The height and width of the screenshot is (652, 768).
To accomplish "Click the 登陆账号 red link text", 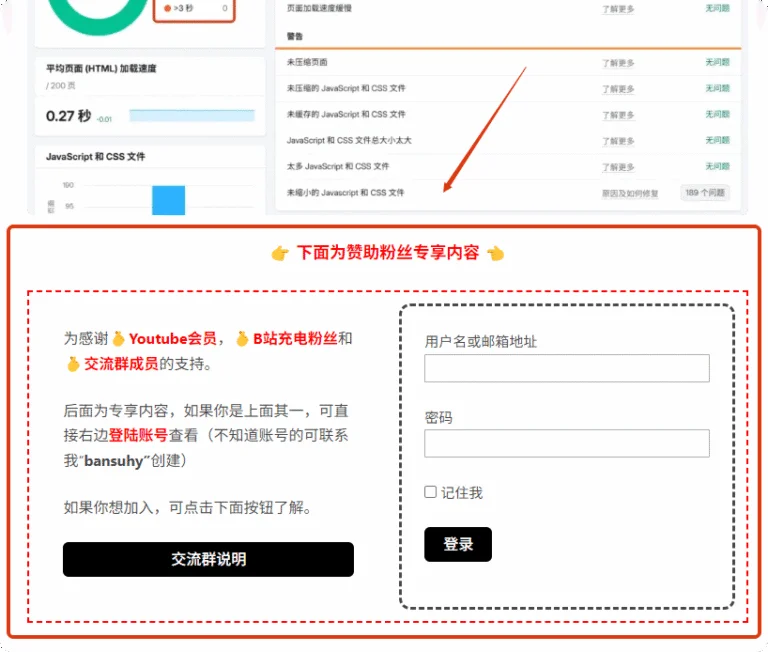I will tap(138, 435).
